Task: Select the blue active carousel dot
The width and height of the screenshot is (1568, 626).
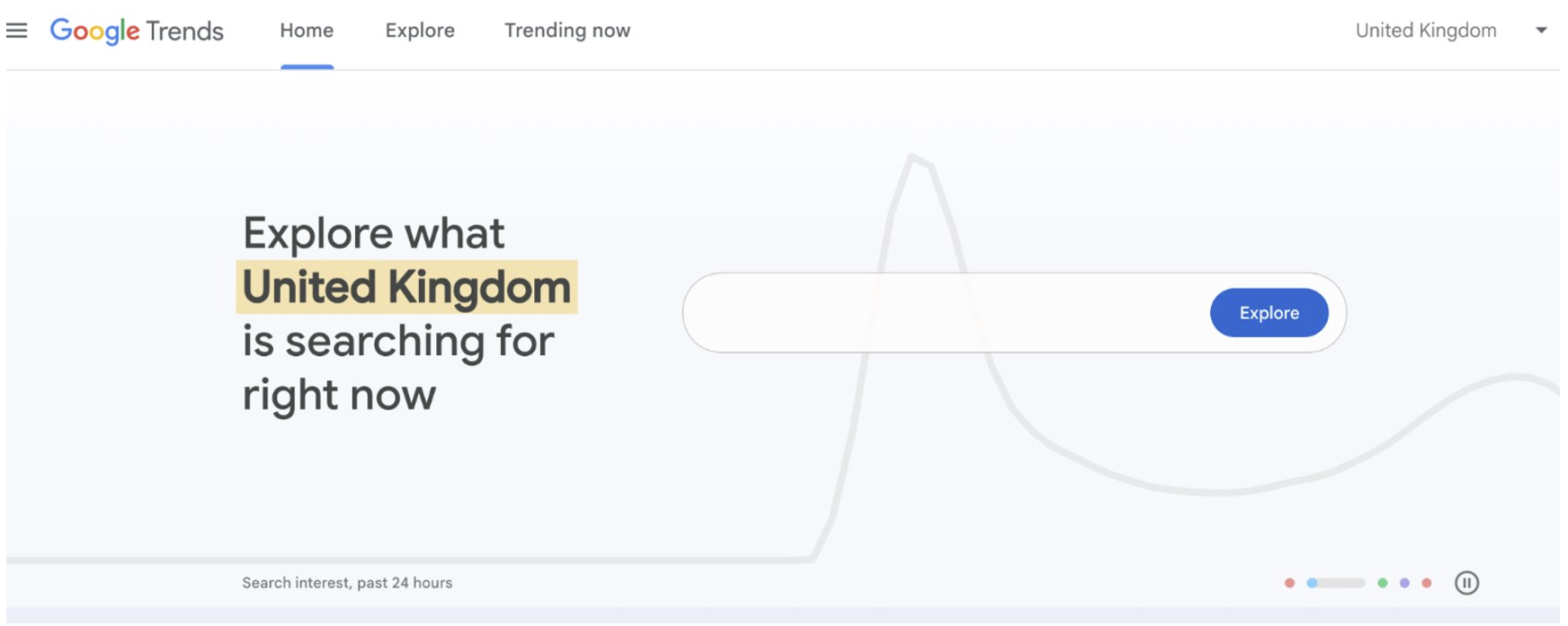Action: 1312,583
